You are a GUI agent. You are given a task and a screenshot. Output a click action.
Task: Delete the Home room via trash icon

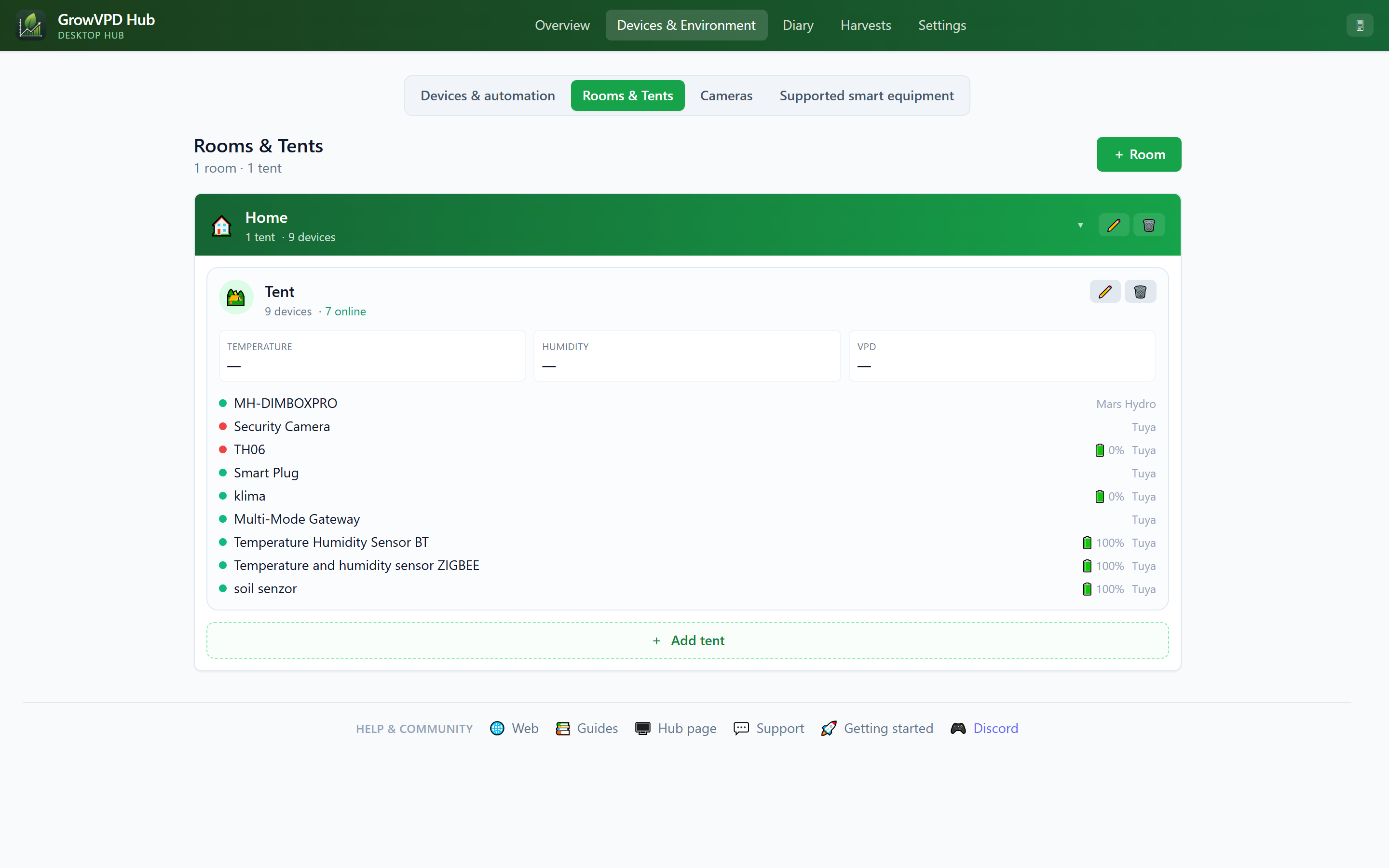click(x=1148, y=225)
